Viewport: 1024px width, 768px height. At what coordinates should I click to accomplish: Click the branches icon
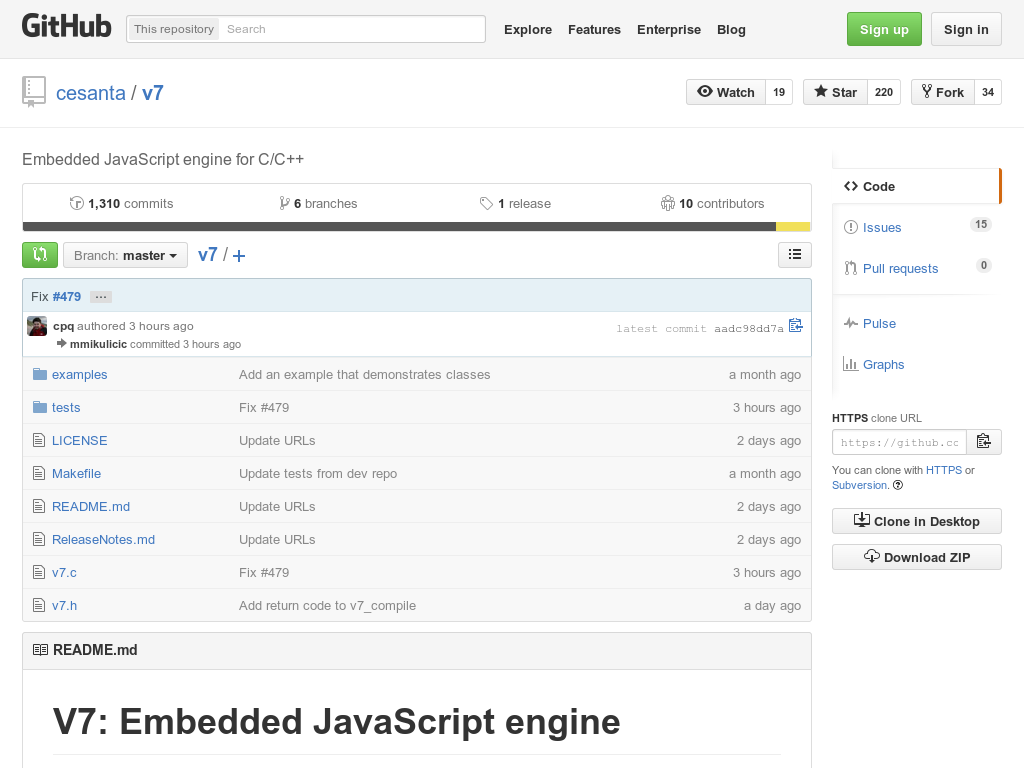(x=284, y=204)
